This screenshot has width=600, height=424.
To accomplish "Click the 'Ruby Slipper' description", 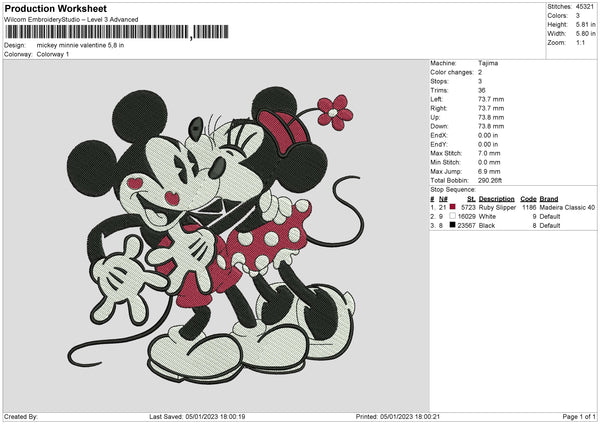I will click(x=497, y=207).
